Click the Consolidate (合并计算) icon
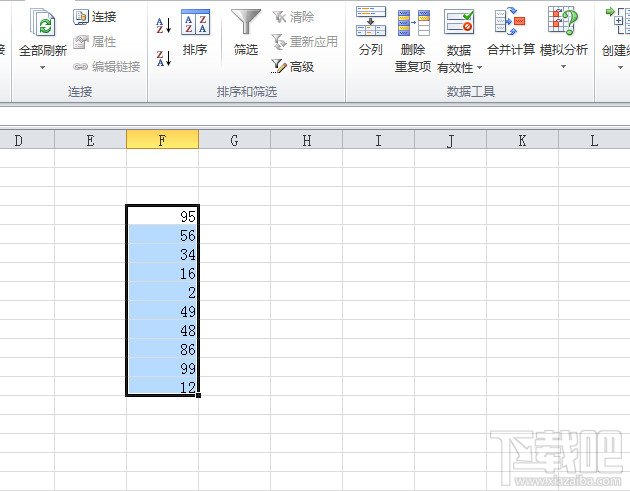630x491 pixels. (510, 21)
